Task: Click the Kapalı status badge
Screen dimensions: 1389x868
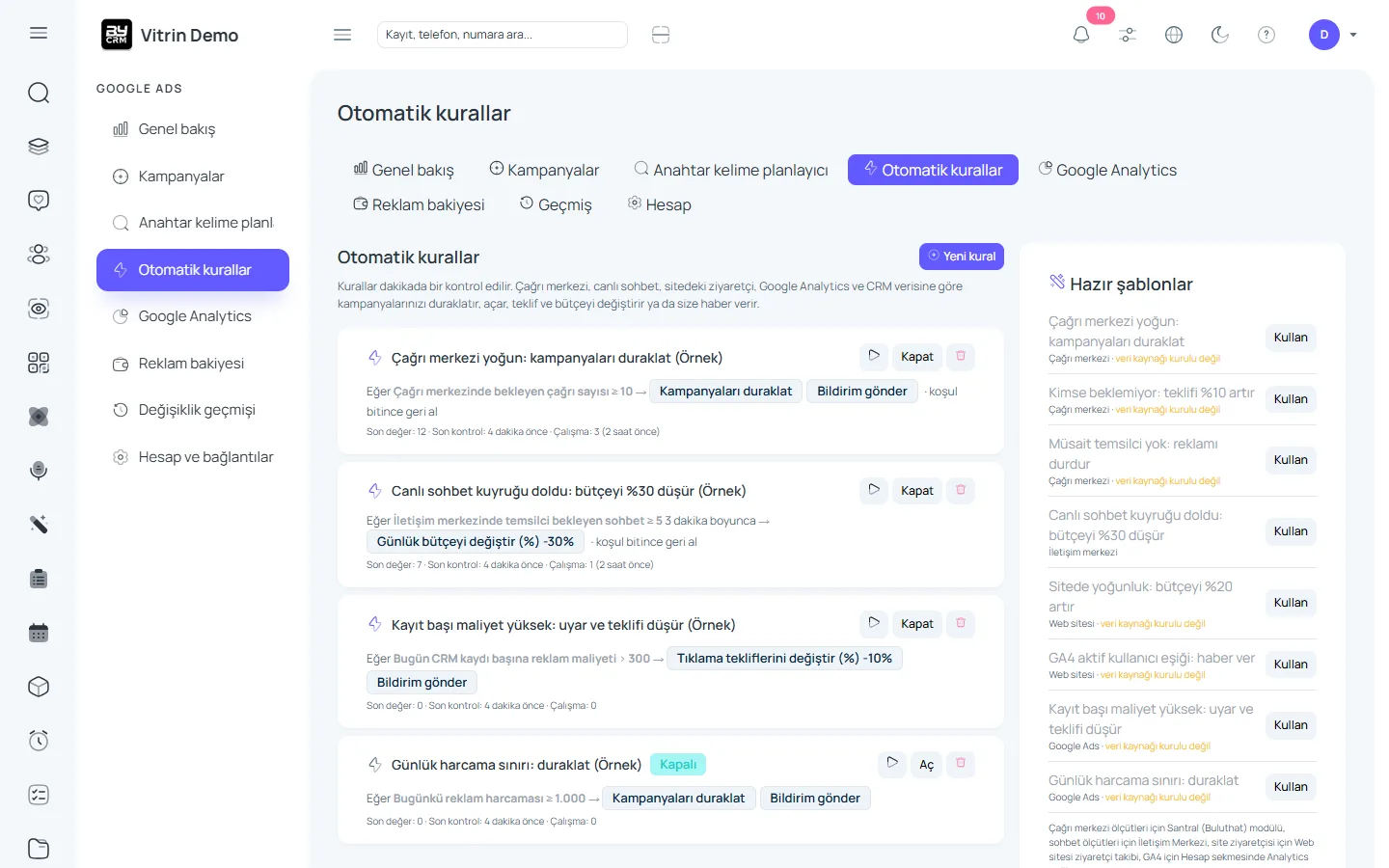Action: point(678,765)
